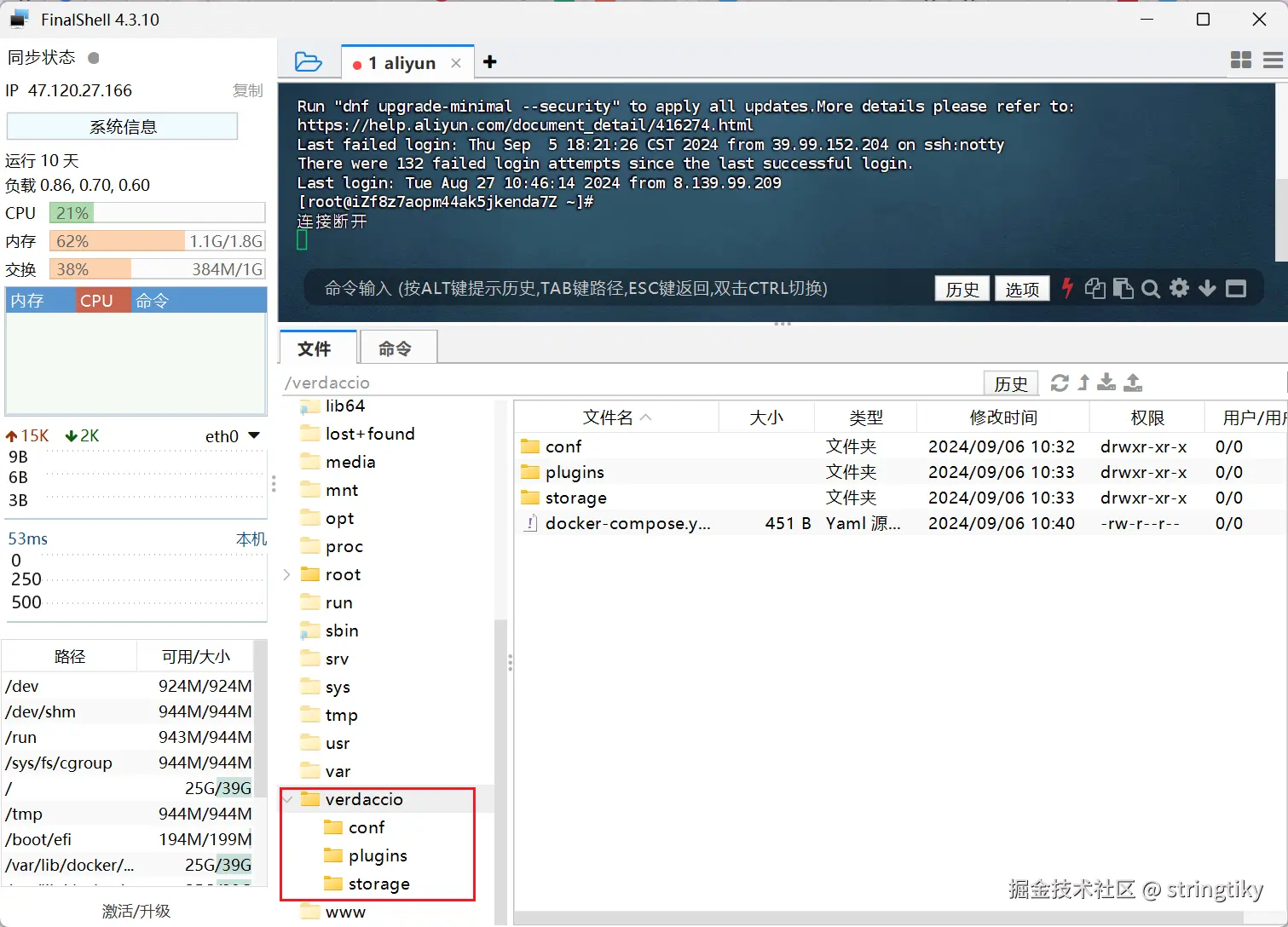Select the tmp folder in tree
The height and width of the screenshot is (927, 1288).
pyautogui.click(x=341, y=715)
